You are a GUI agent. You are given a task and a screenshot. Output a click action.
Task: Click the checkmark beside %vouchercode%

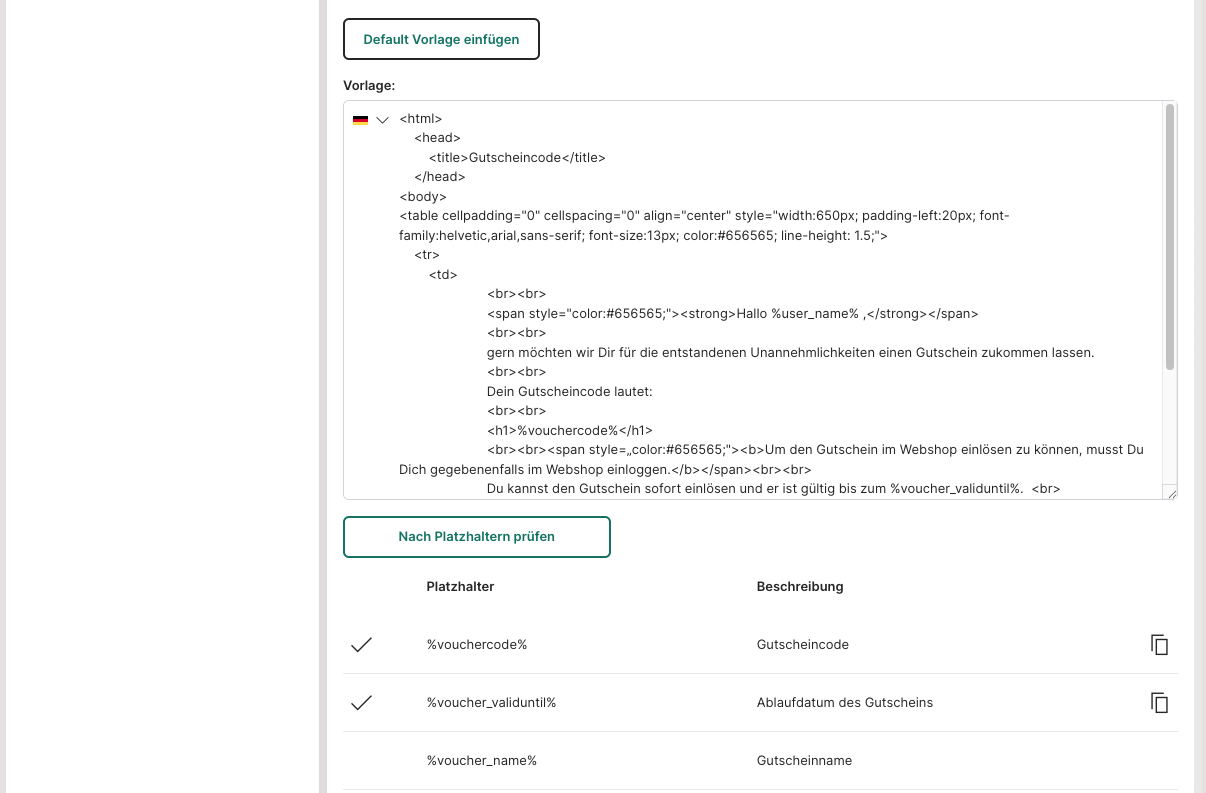361,645
